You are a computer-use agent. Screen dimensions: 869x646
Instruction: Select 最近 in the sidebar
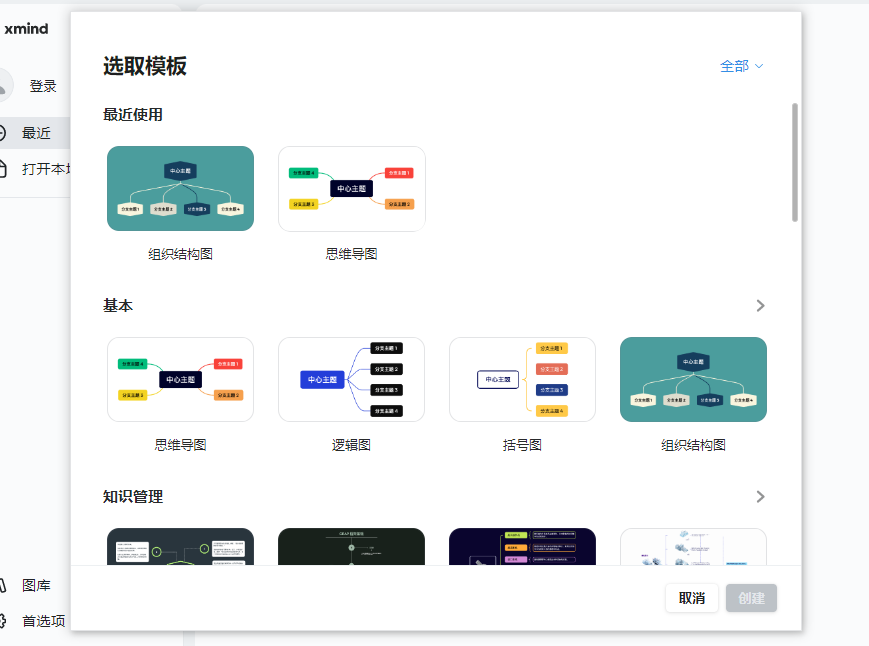point(38,132)
